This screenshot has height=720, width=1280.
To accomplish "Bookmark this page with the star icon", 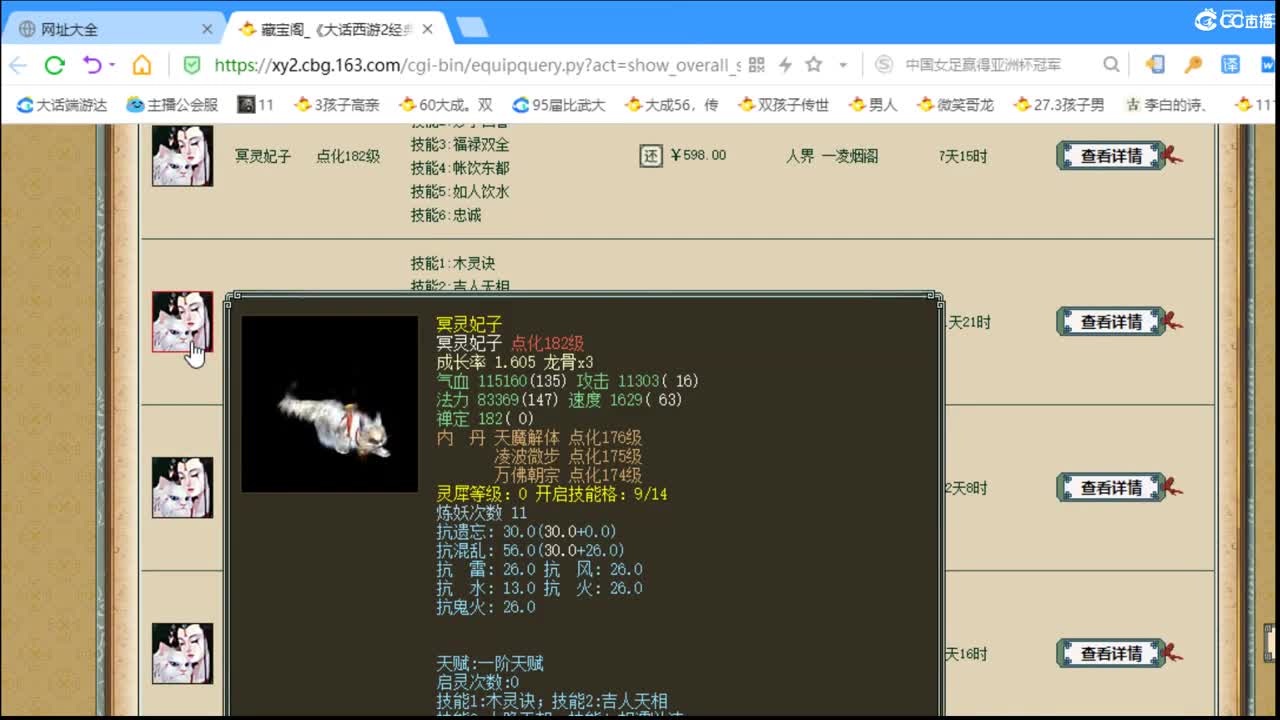I will point(814,65).
